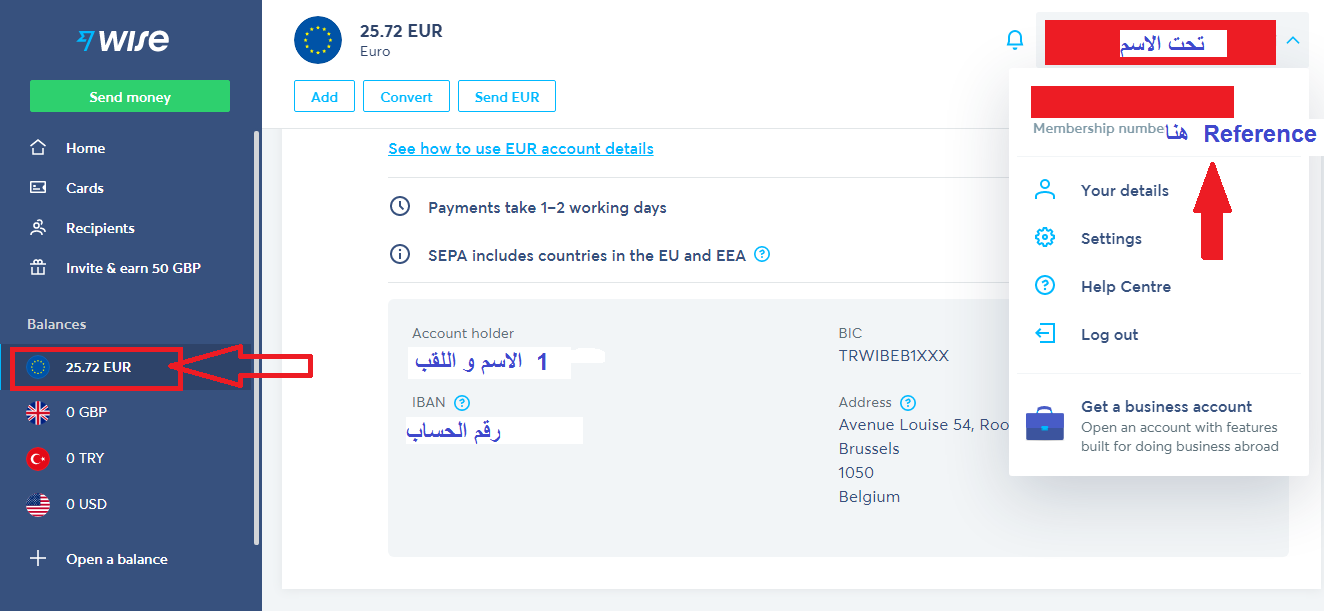The width and height of the screenshot is (1324, 611).
Task: Click the Wise logo in sidebar
Action: coord(123,40)
